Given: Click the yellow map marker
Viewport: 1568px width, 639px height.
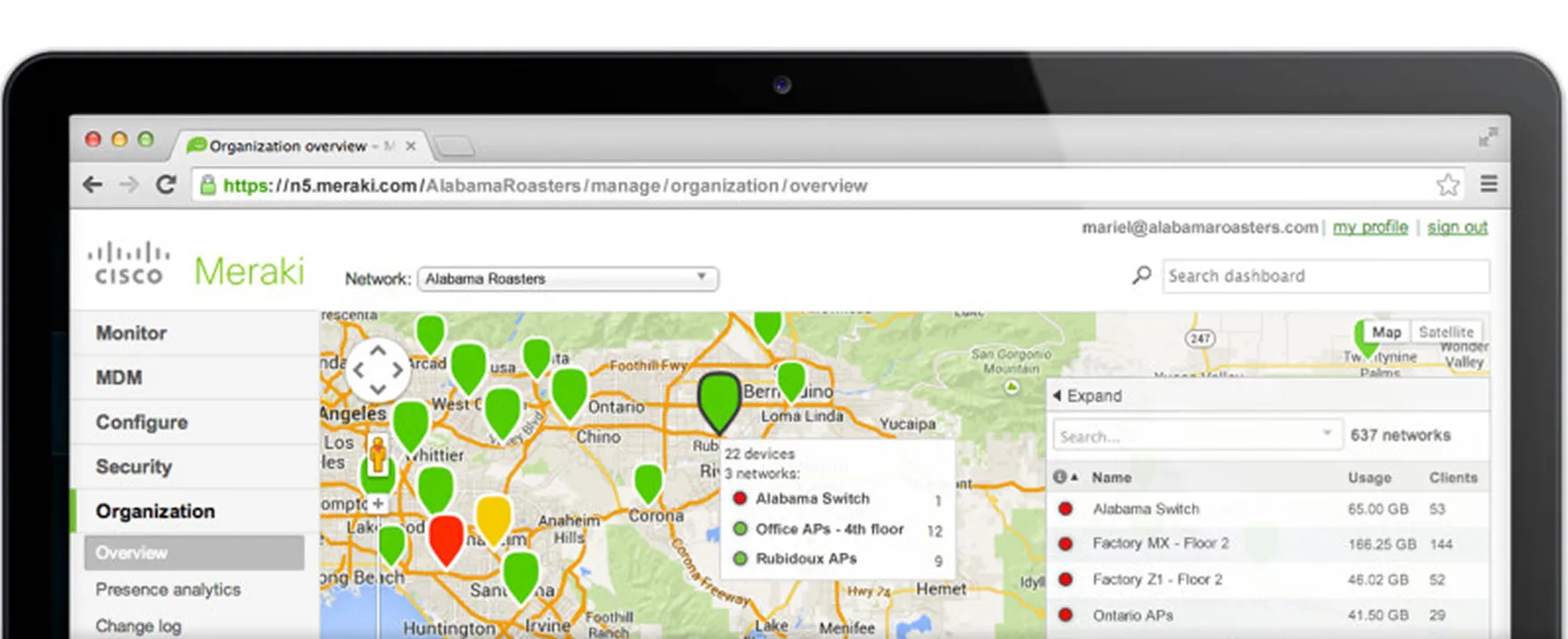Looking at the screenshot, I should click(493, 519).
